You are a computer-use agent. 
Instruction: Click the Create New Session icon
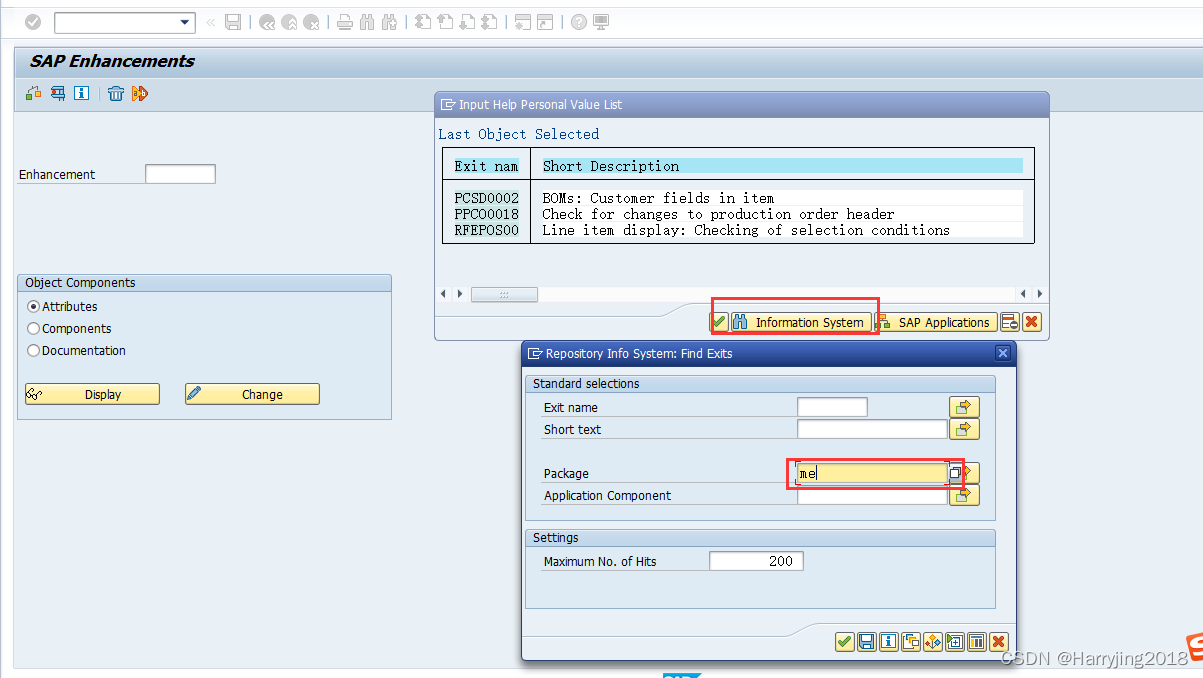523,22
